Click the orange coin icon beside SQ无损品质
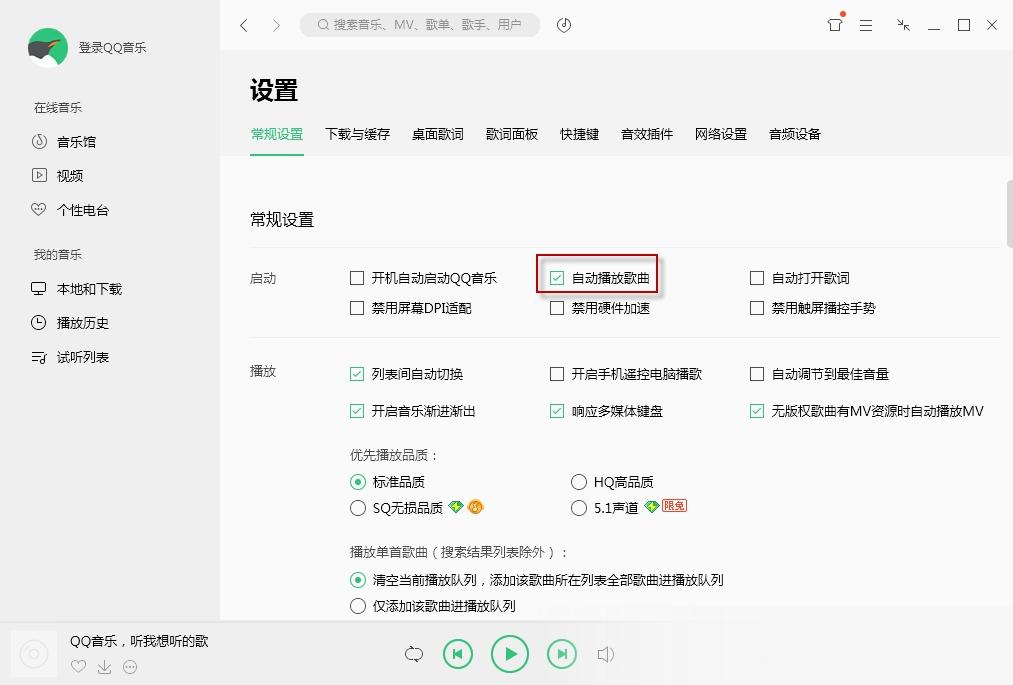Image resolution: width=1013 pixels, height=685 pixels. [x=475, y=507]
